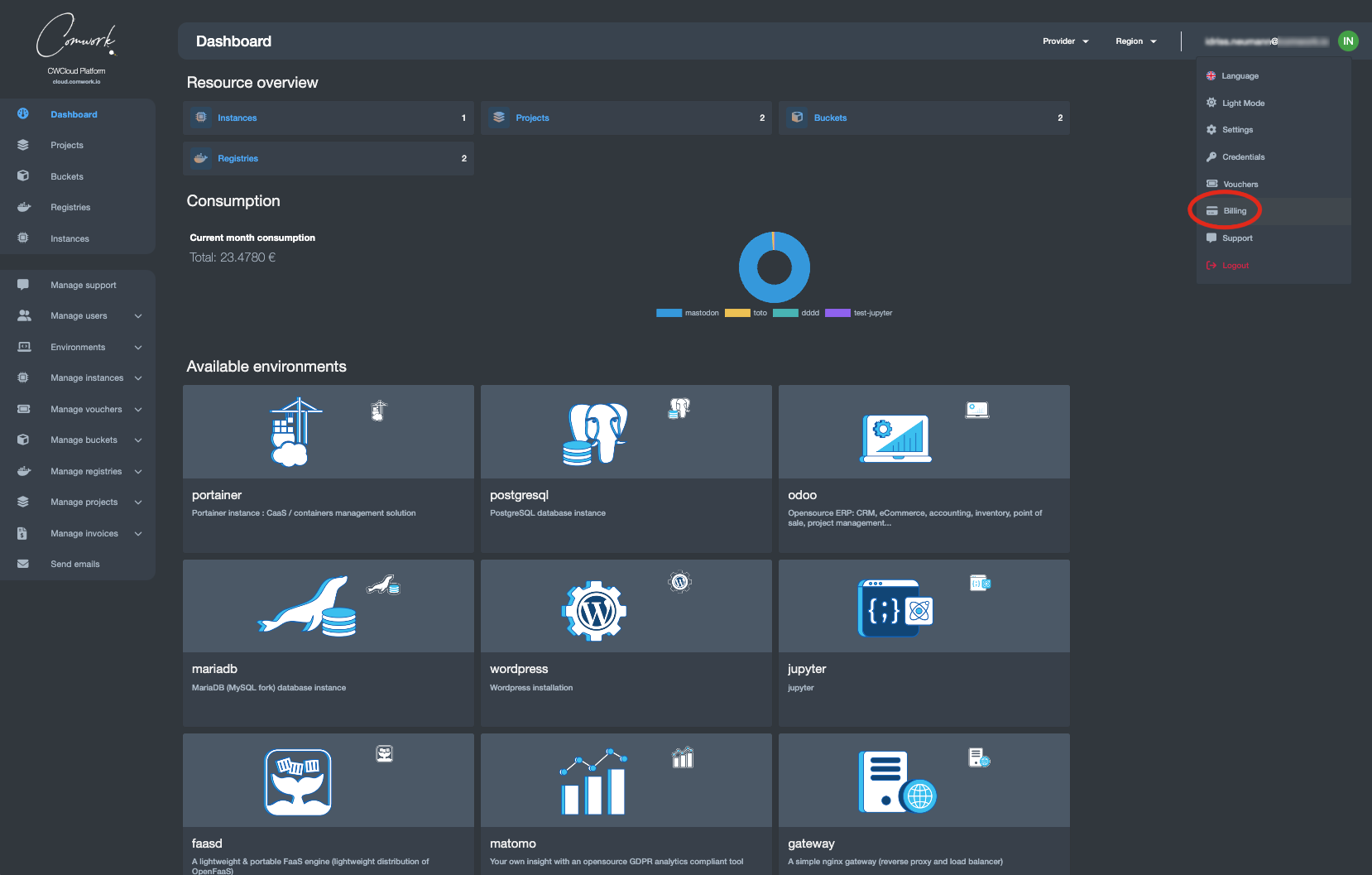Image resolution: width=1372 pixels, height=875 pixels.
Task: Open the Projects link in Resource overview
Action: coord(532,118)
